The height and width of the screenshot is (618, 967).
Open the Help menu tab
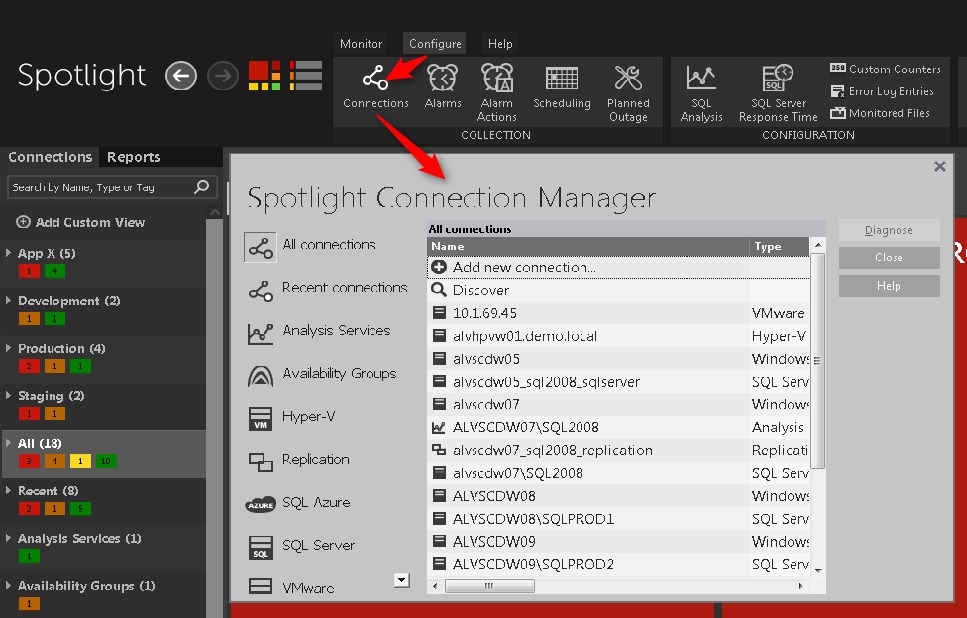coord(500,44)
